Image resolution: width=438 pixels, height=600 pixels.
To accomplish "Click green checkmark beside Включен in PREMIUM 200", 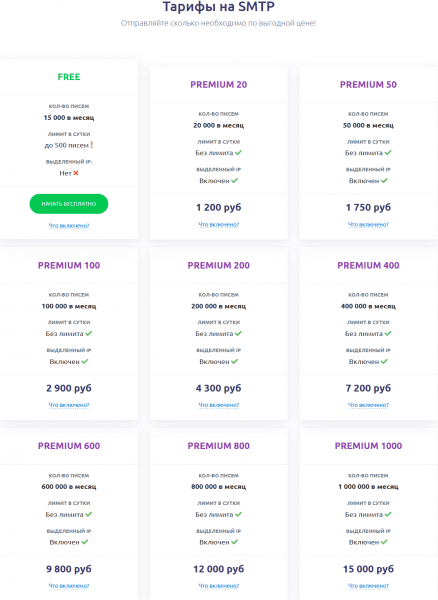I will pyautogui.click(x=234, y=361).
